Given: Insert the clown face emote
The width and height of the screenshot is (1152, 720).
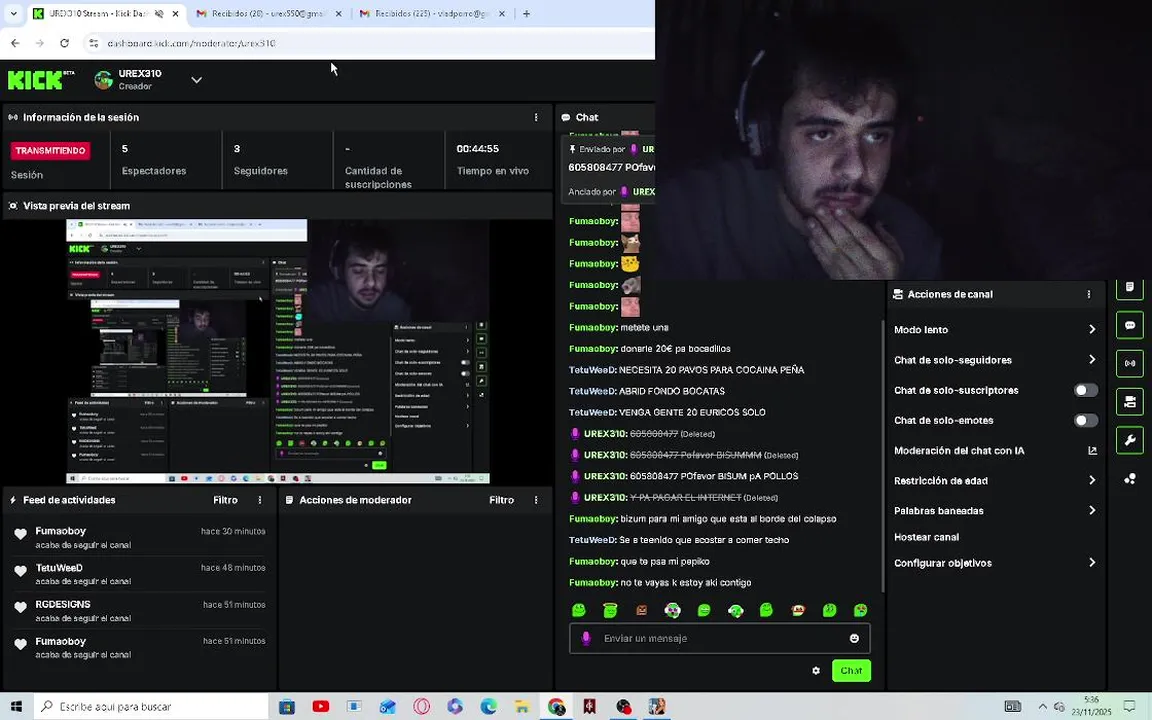Looking at the screenshot, I should (x=672, y=610).
